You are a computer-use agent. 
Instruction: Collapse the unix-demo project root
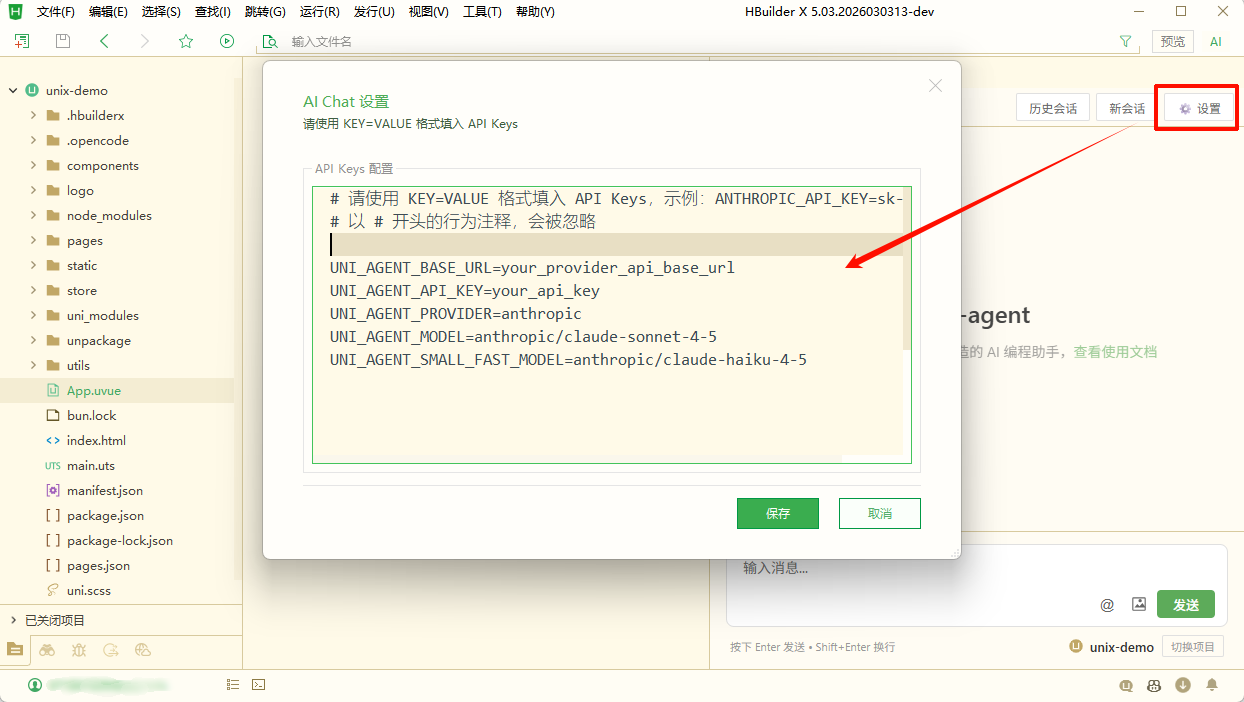pos(13,90)
